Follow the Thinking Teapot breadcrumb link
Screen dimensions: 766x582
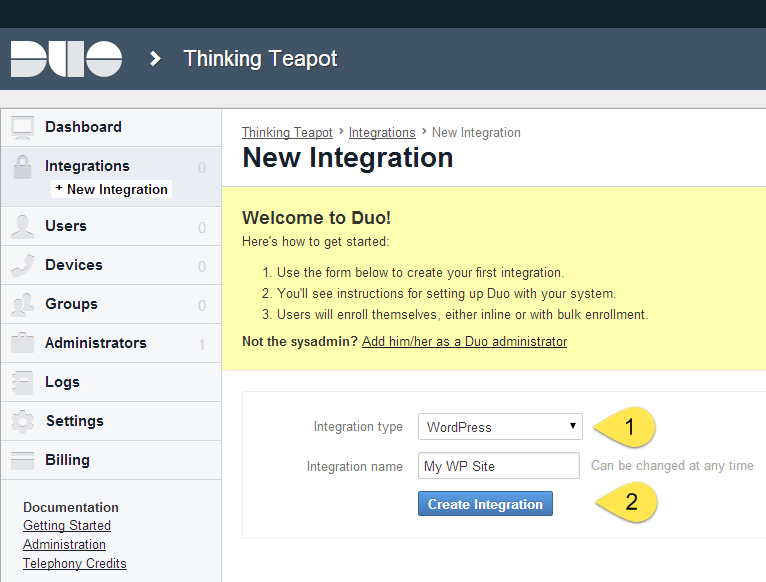click(287, 132)
